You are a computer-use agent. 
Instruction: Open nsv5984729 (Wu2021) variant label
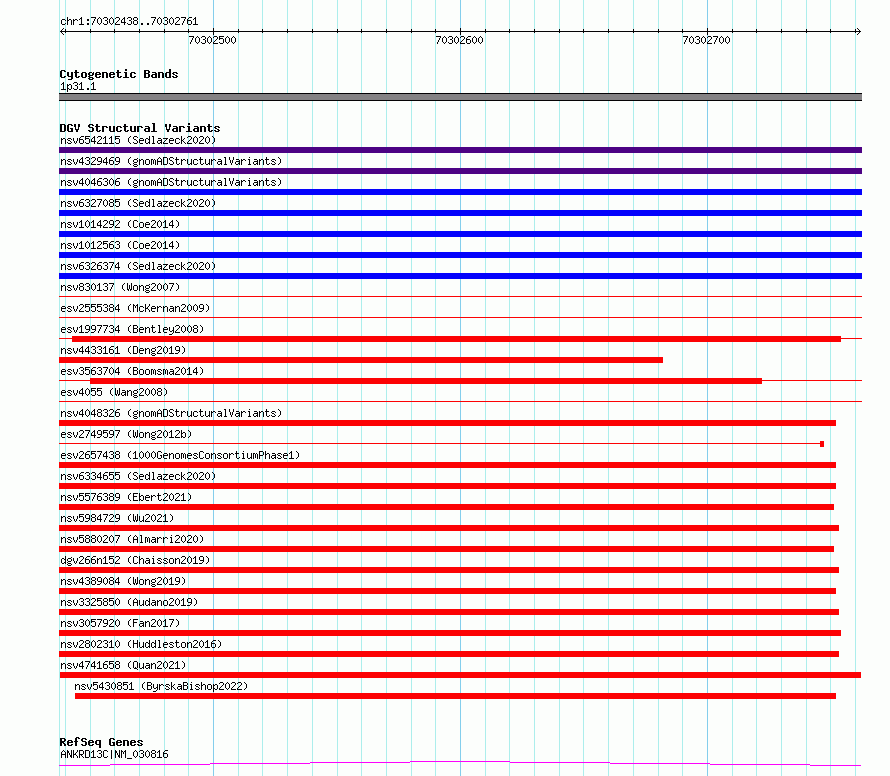coord(117,518)
